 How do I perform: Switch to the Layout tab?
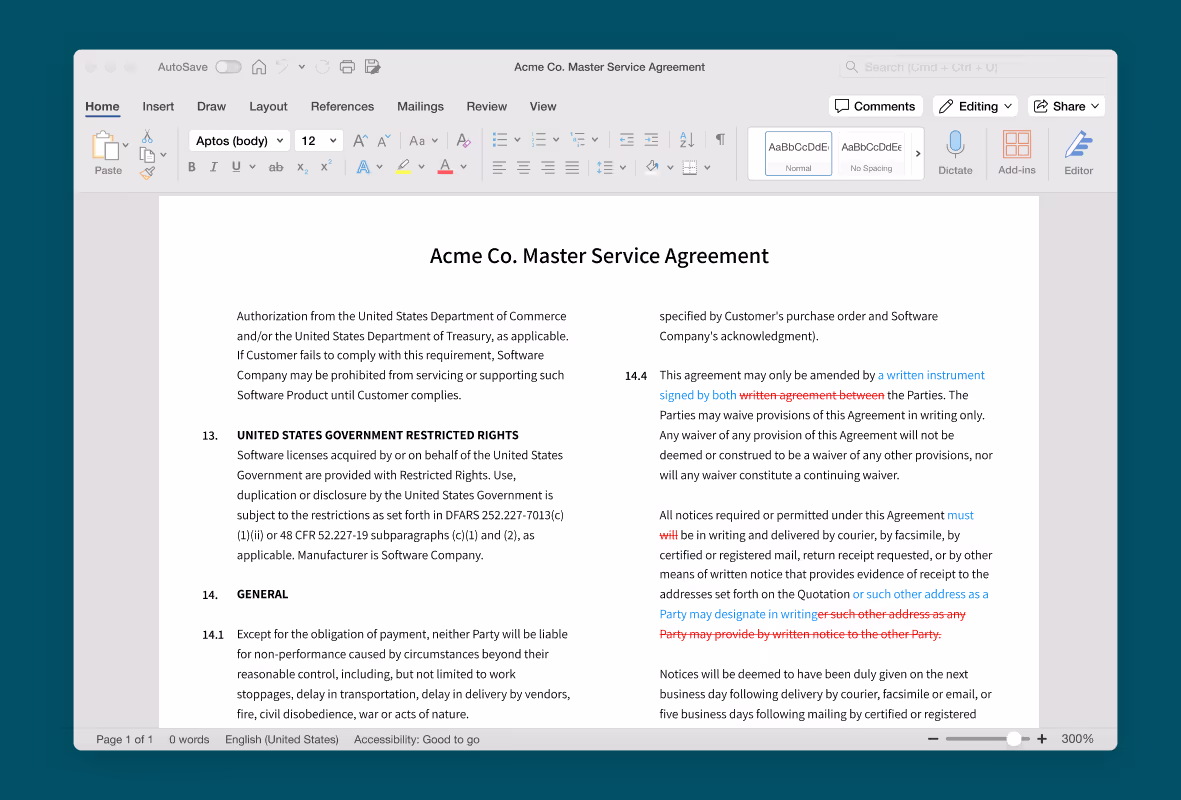(268, 107)
